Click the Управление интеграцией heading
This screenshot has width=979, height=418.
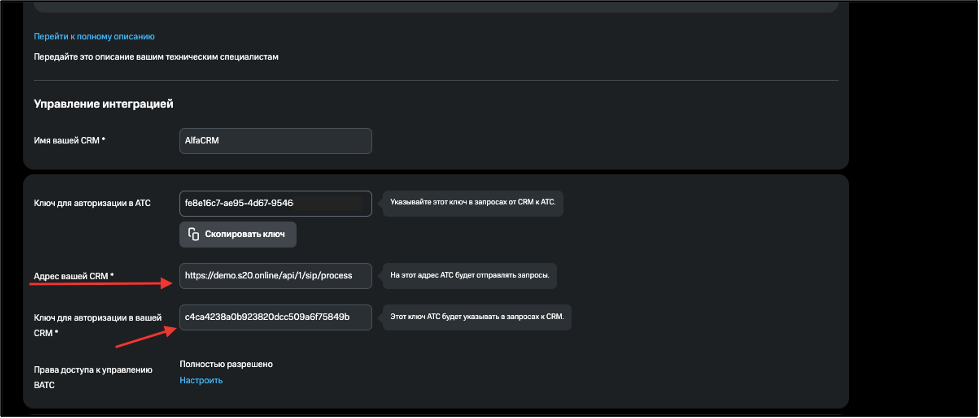pyautogui.click(x=104, y=104)
